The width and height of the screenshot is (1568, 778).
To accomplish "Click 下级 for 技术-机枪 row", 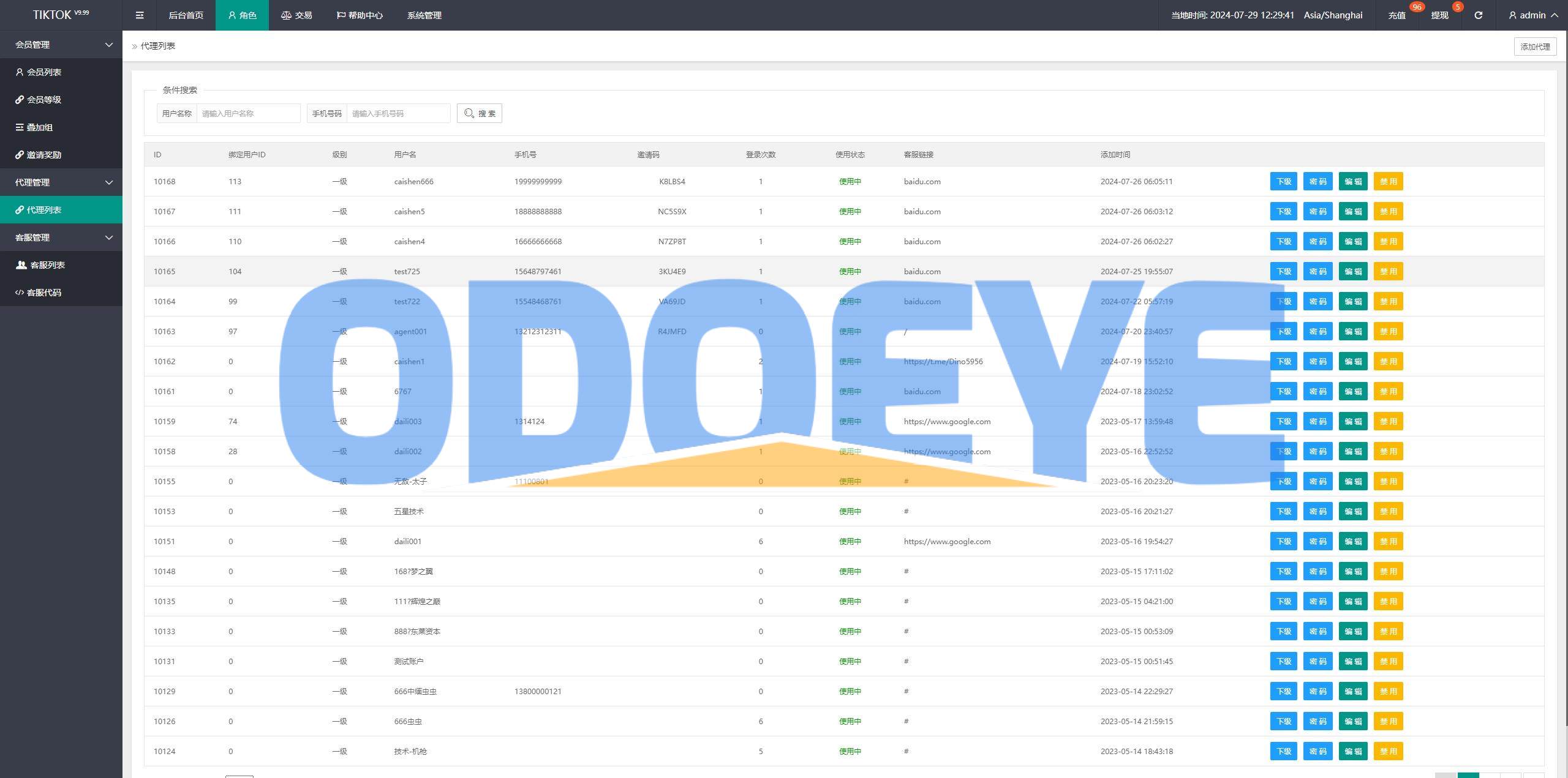I will tap(1283, 751).
